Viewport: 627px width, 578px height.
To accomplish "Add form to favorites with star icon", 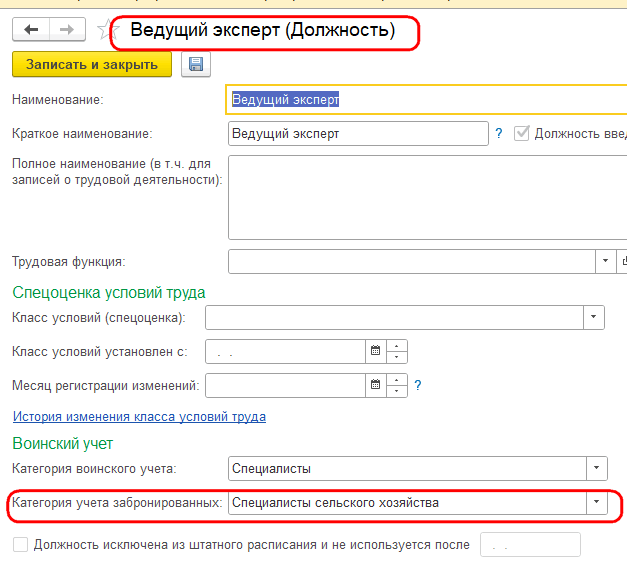I will click(x=106, y=29).
